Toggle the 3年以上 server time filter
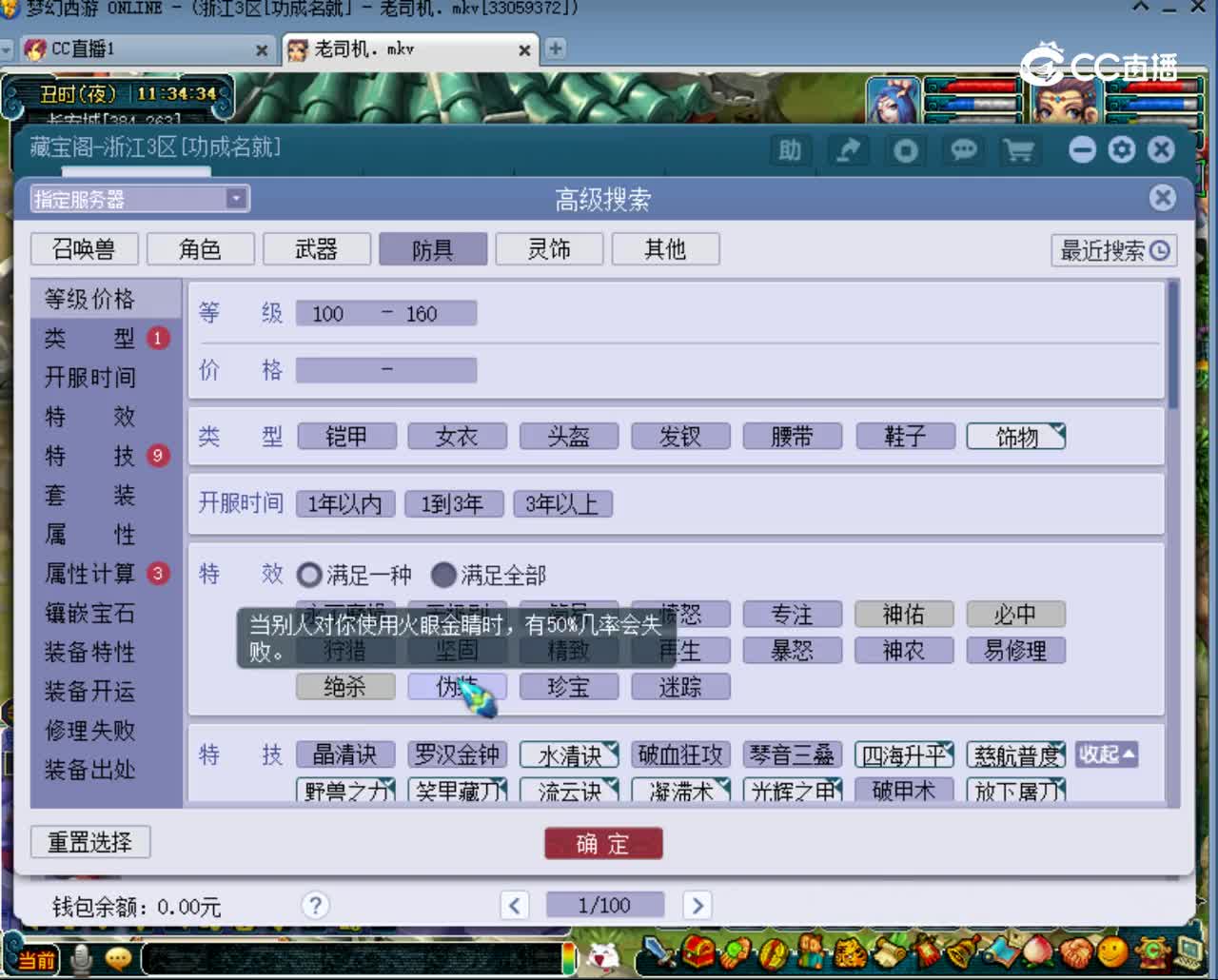 [x=562, y=503]
